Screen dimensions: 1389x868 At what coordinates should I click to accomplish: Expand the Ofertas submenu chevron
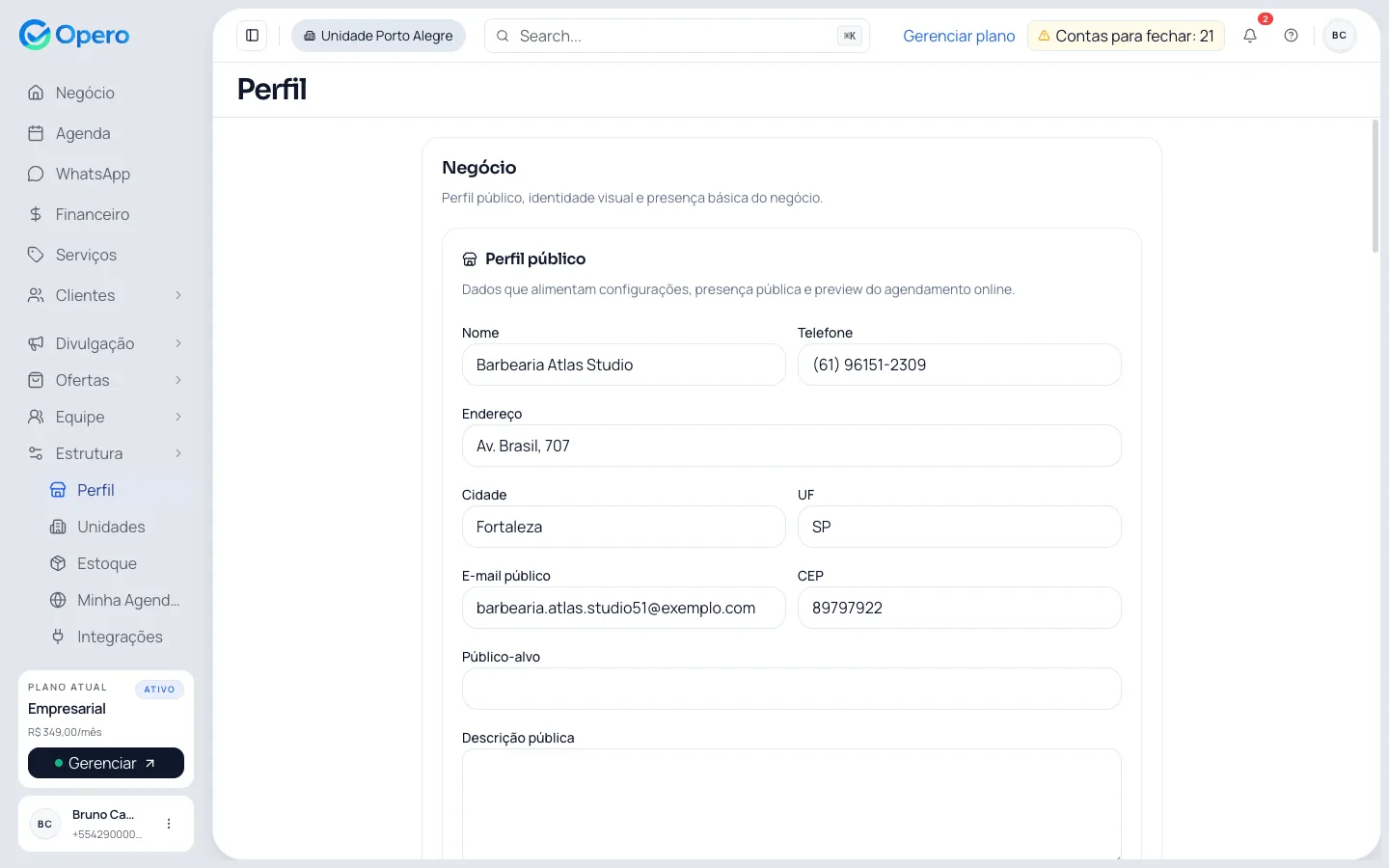click(178, 380)
